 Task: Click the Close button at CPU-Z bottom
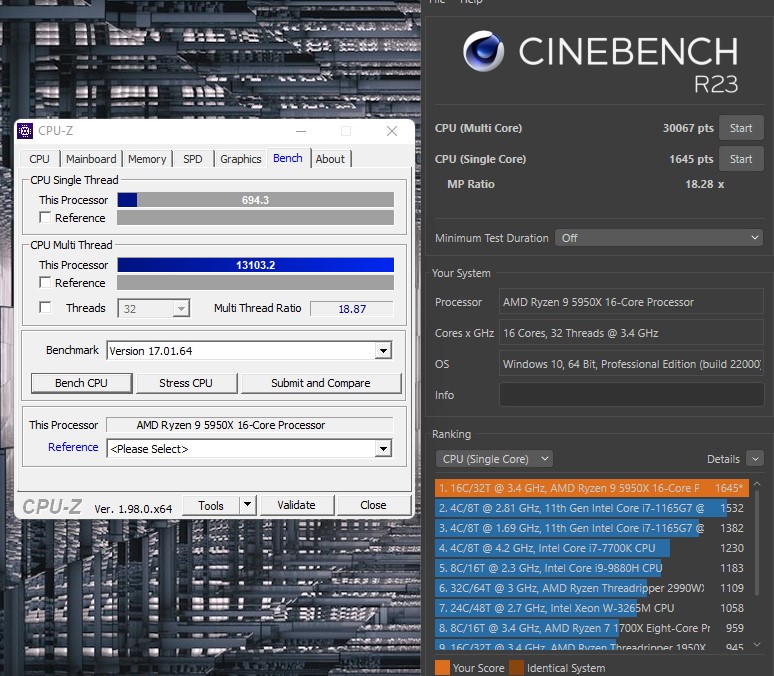point(373,505)
